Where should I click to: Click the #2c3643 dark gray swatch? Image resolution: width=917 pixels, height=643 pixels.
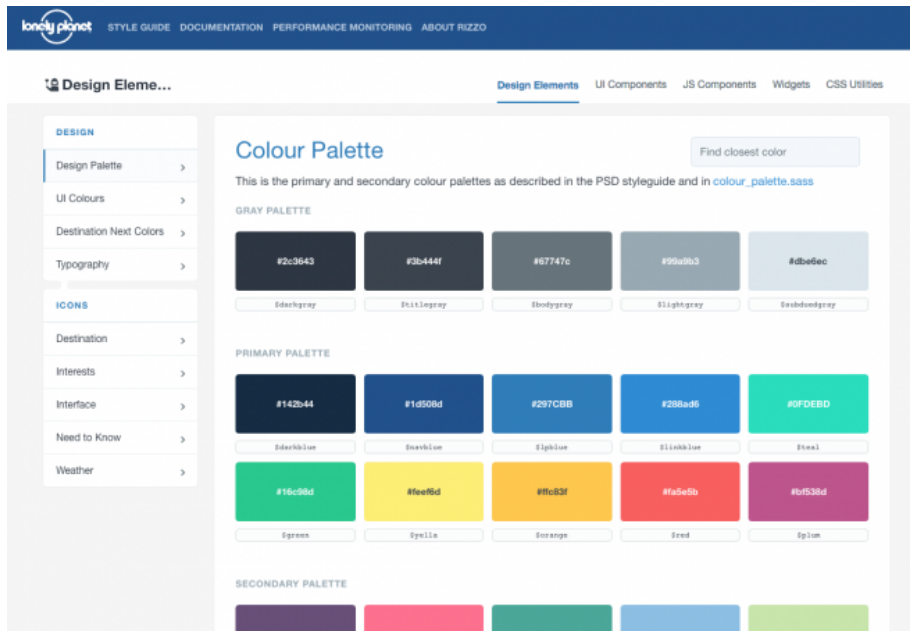[x=295, y=261]
